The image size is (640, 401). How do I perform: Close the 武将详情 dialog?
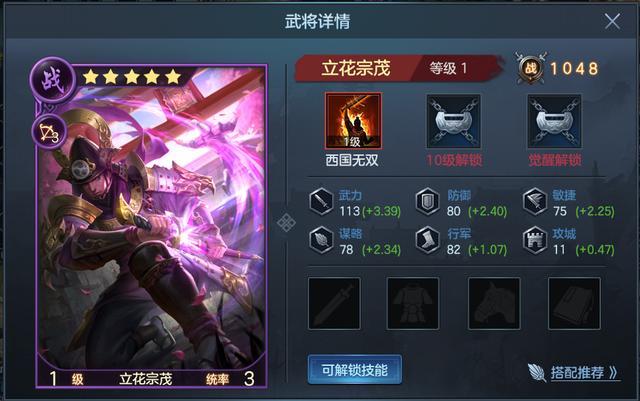click(x=612, y=21)
